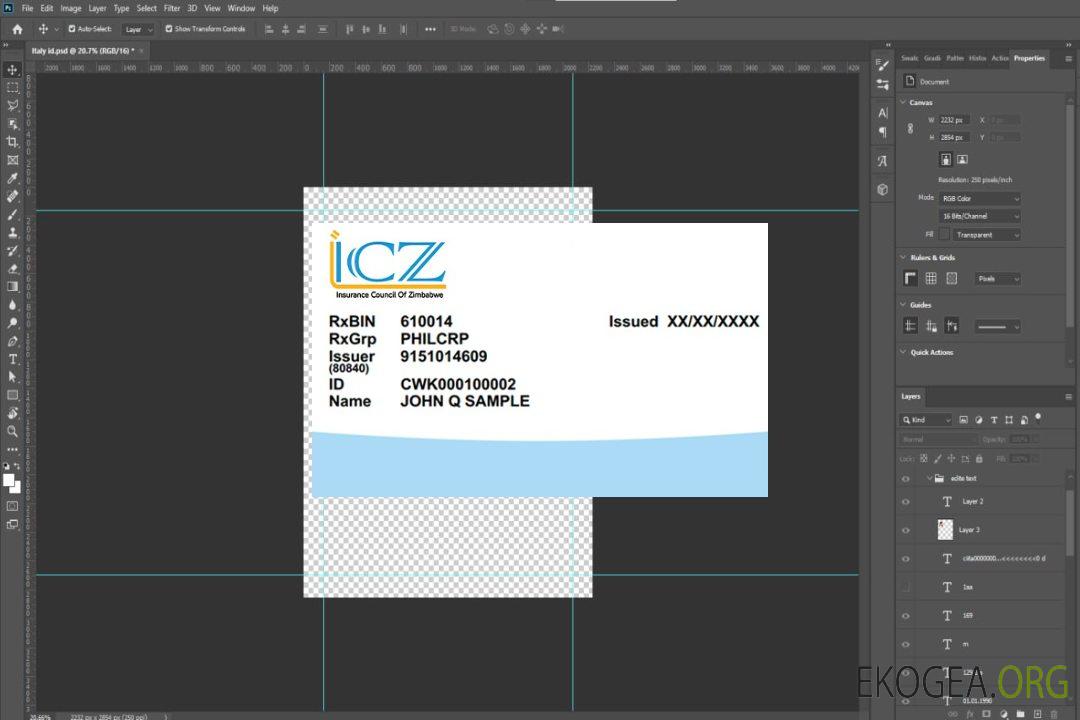
Task: Click the canvas width field
Action: (x=954, y=120)
